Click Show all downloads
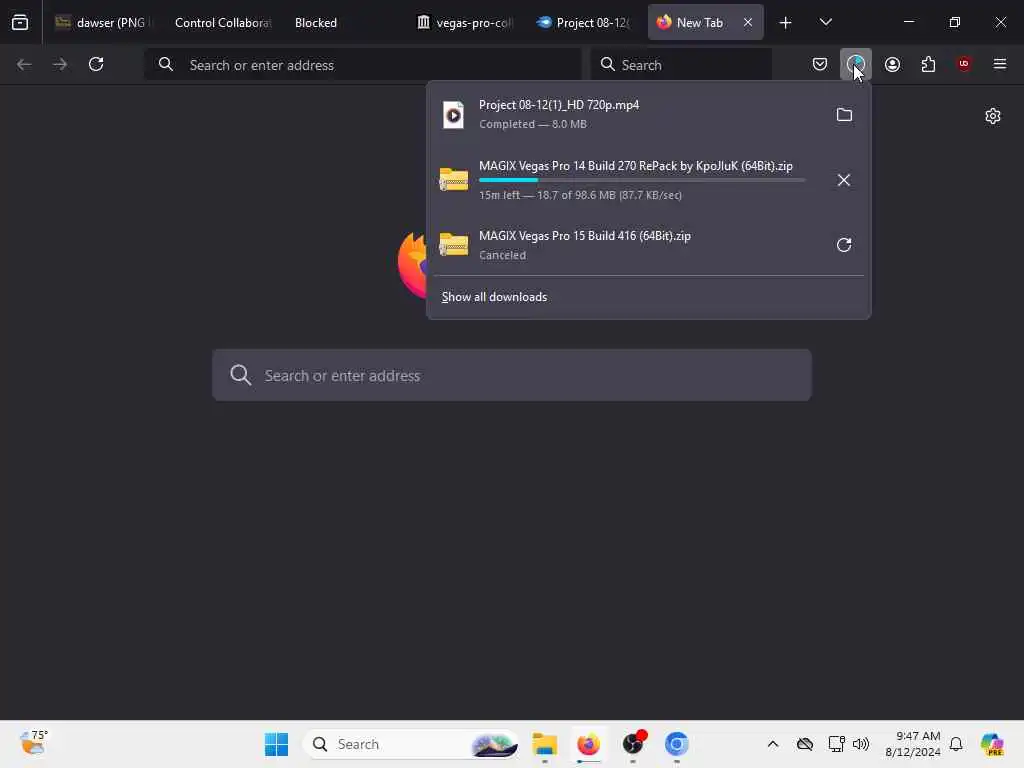This screenshot has width=1024, height=768. coord(494,297)
